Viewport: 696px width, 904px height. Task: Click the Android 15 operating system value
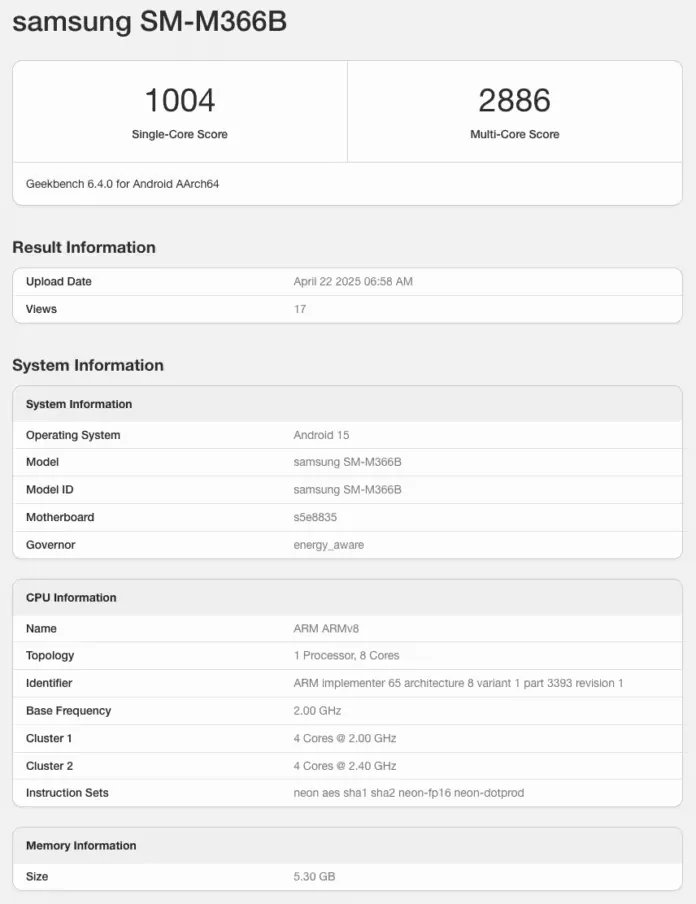click(x=321, y=435)
